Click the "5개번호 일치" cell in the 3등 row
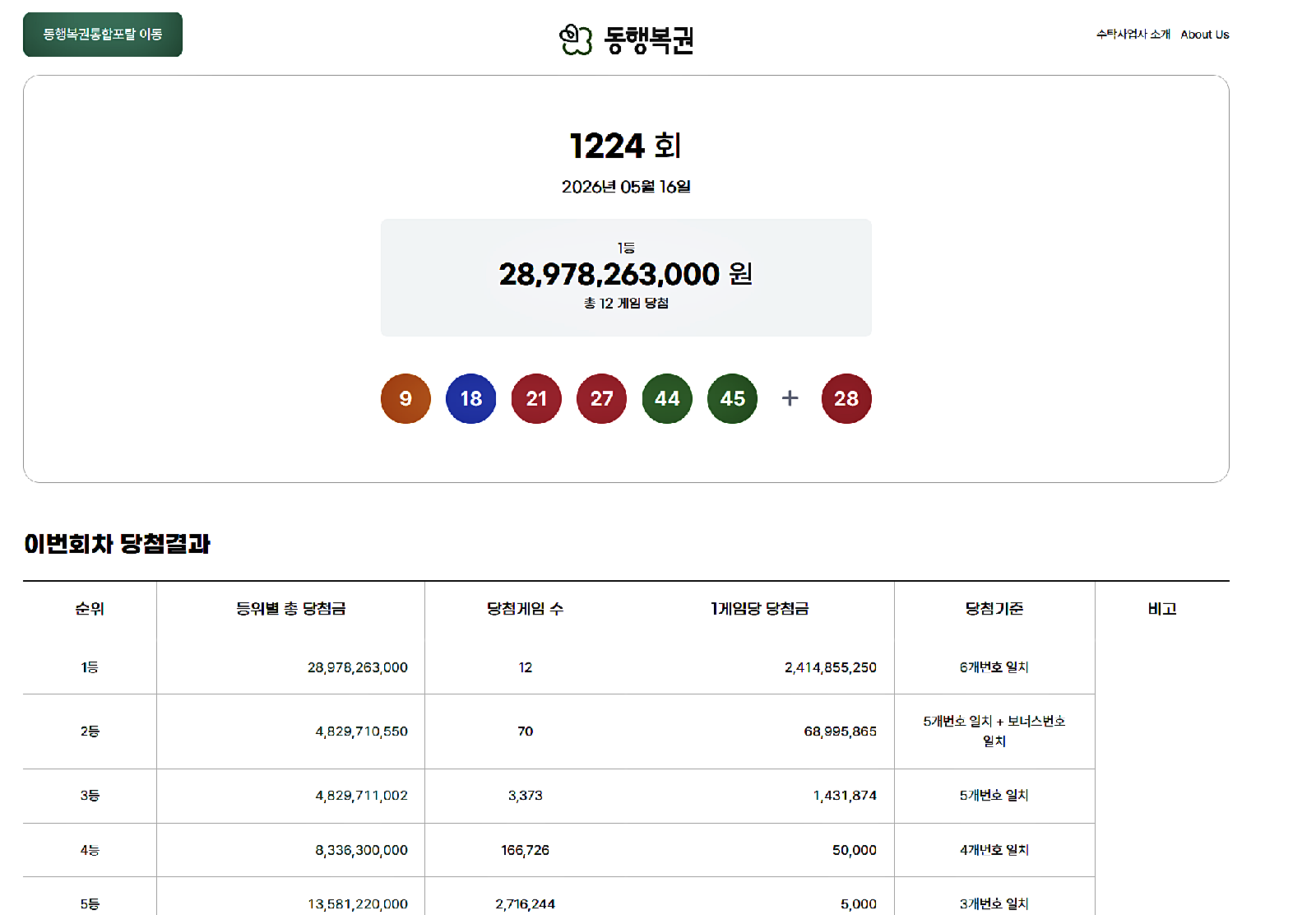Image resolution: width=1316 pixels, height=915 pixels. coord(994,796)
